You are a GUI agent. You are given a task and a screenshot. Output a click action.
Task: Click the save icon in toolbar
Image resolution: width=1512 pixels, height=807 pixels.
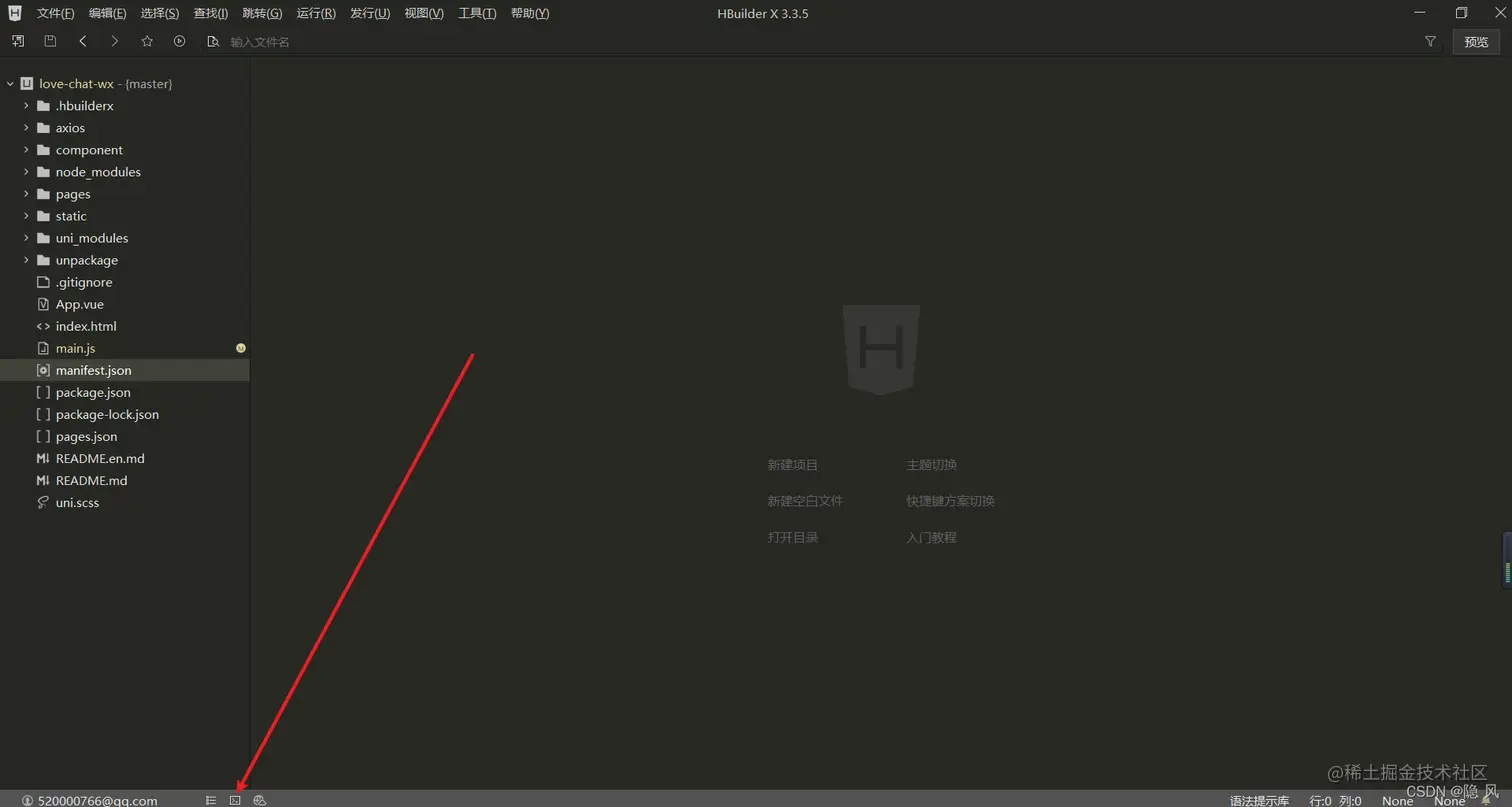point(50,41)
